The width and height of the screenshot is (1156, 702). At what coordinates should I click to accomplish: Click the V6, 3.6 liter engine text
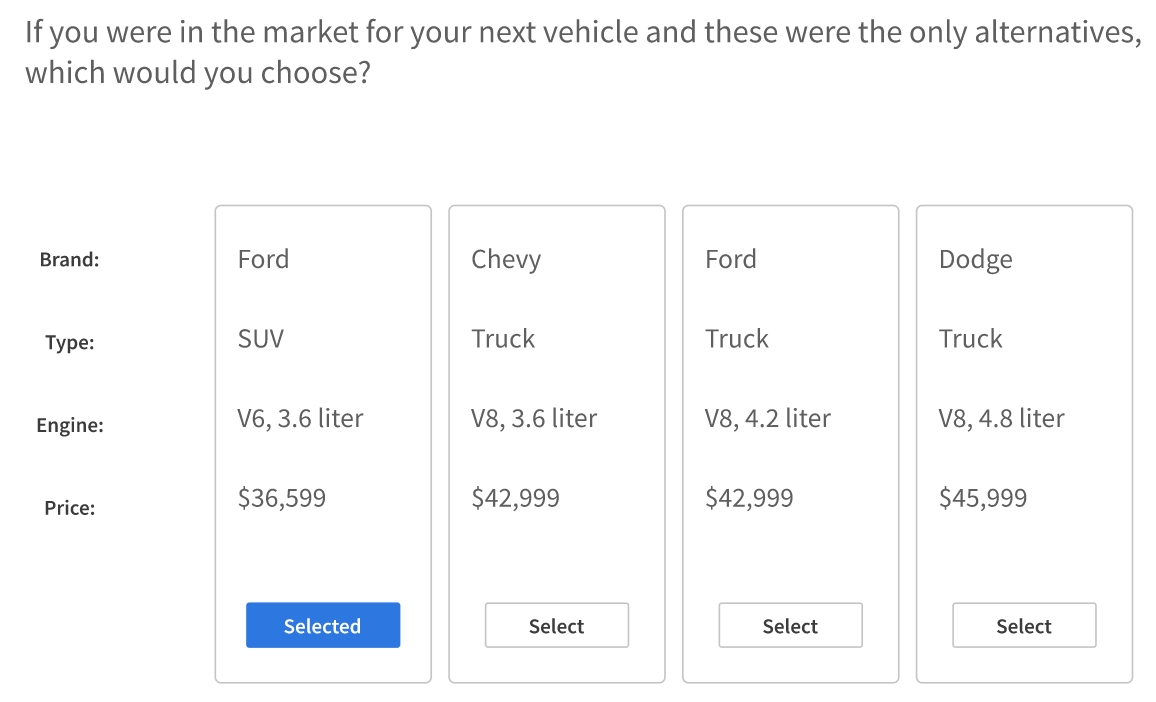point(300,418)
